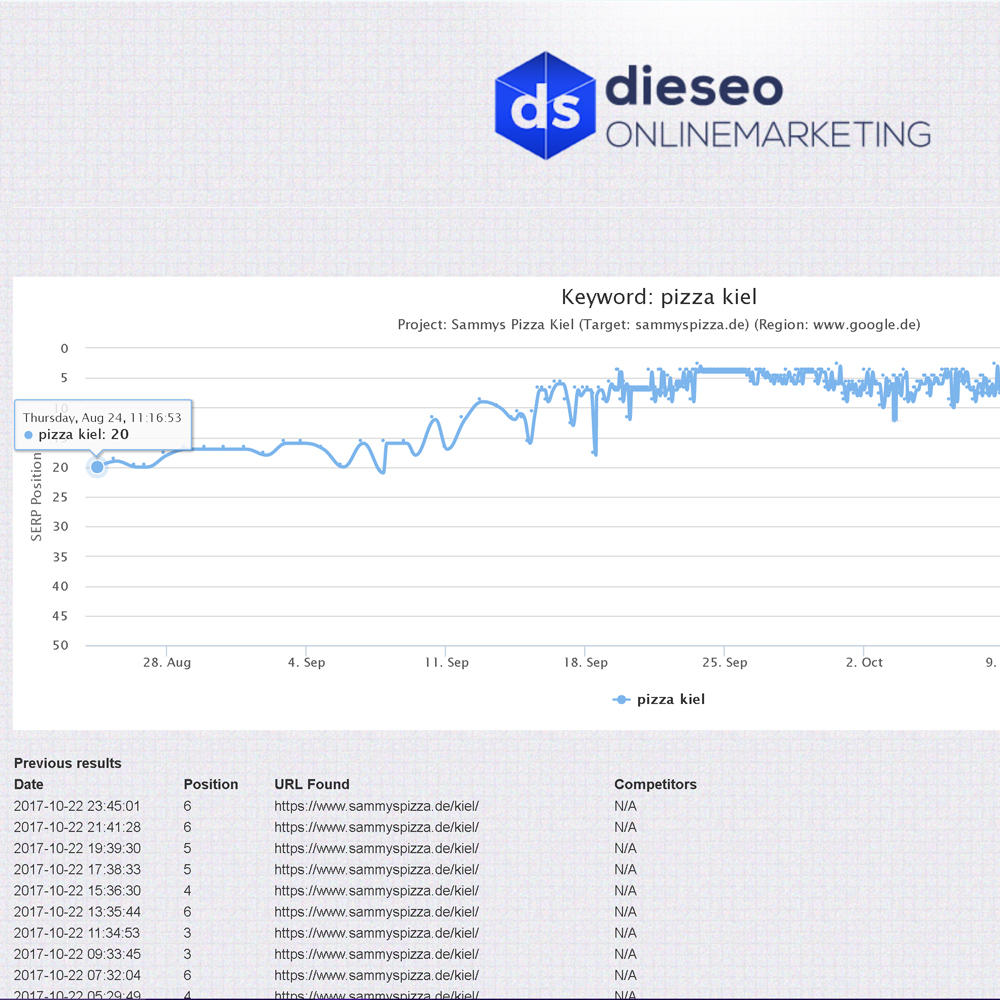1000x1000 pixels.
Task: Open the URL in the 15:36:30 row
Action: pos(376,890)
